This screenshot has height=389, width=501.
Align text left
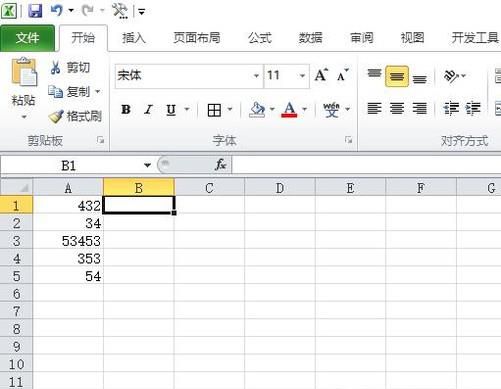374,109
